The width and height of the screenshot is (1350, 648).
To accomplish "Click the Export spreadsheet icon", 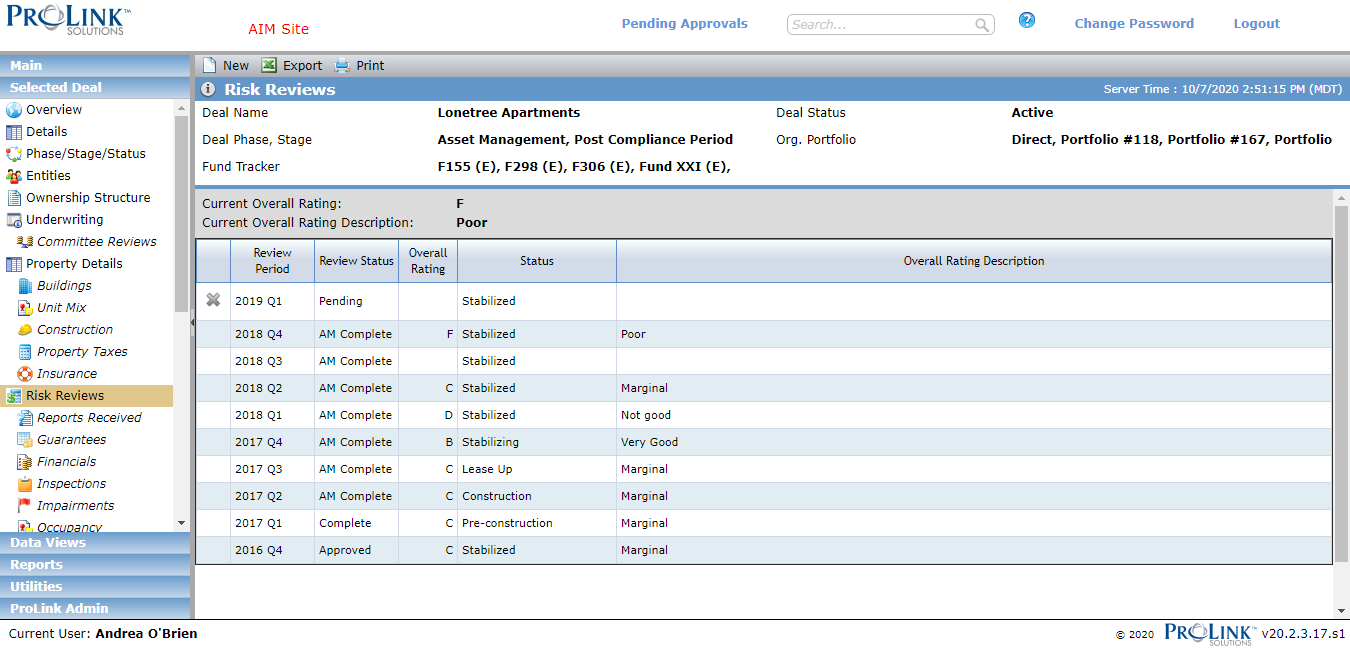I will pyautogui.click(x=269, y=65).
